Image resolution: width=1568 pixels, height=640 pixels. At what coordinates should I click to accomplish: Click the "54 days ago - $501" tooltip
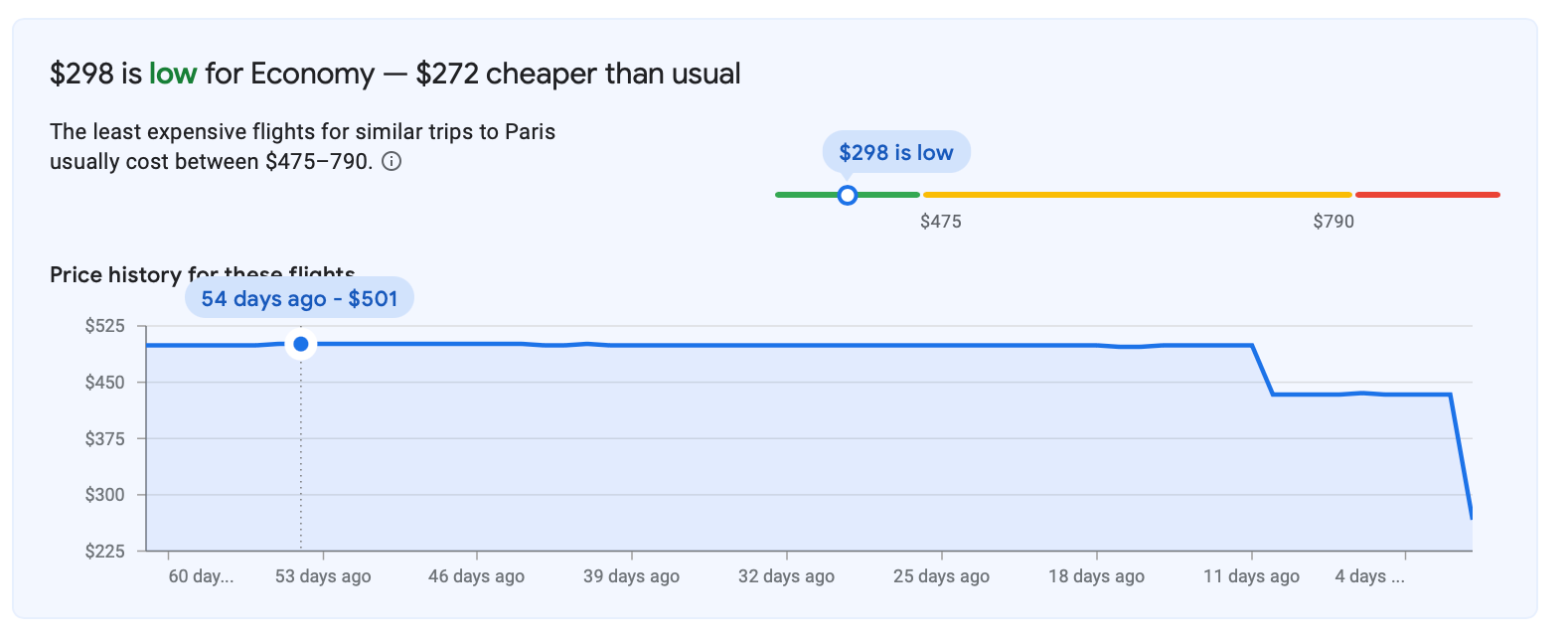299,298
